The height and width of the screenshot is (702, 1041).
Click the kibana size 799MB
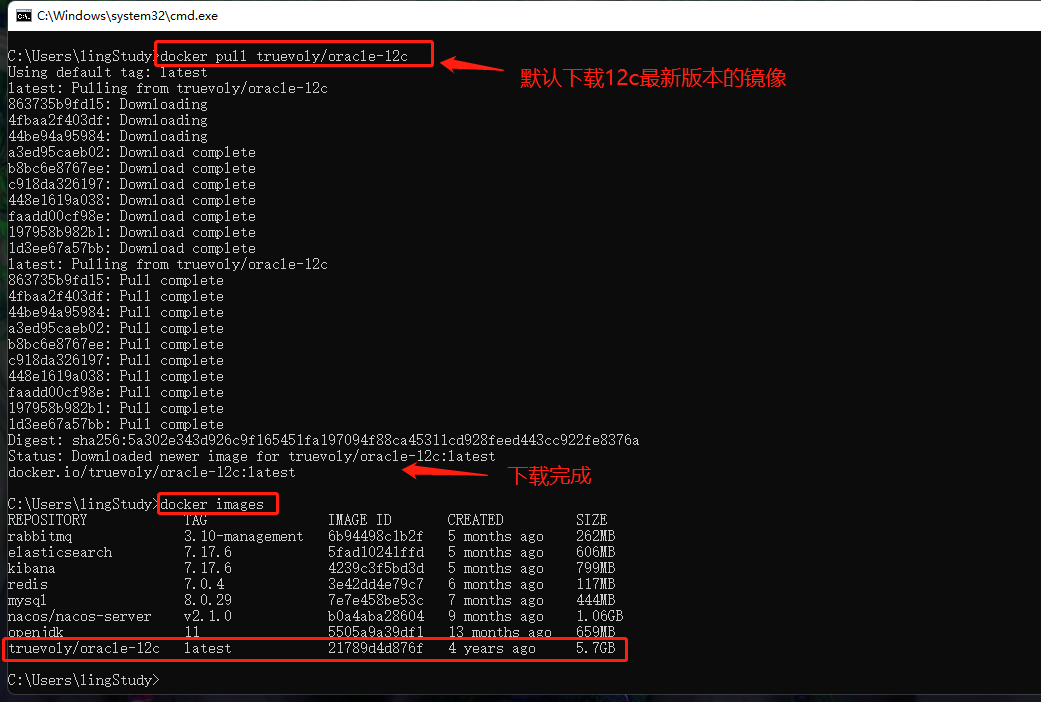(596, 568)
